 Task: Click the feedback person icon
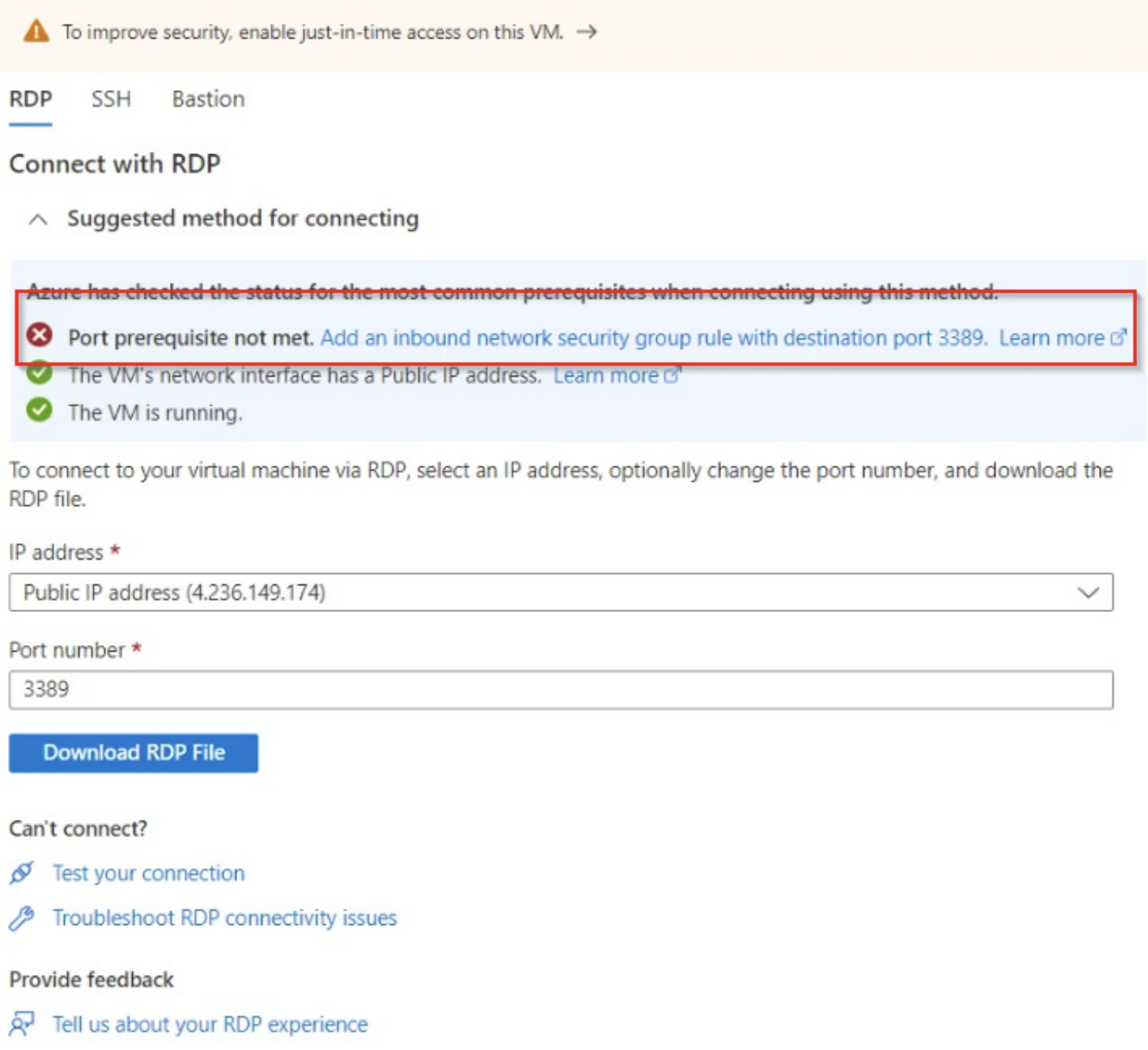click(22, 1023)
